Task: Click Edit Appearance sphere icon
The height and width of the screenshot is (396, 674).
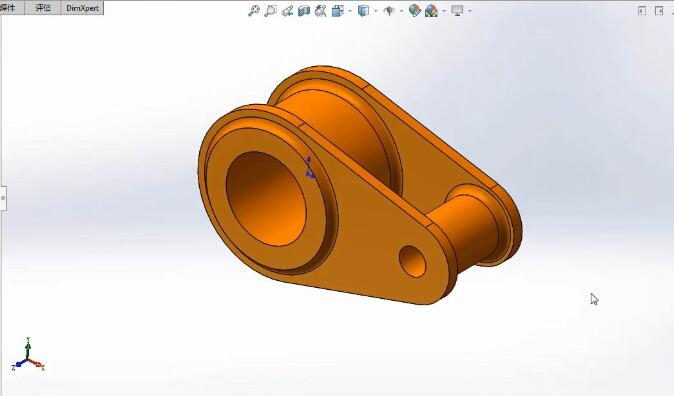Action: (414, 11)
